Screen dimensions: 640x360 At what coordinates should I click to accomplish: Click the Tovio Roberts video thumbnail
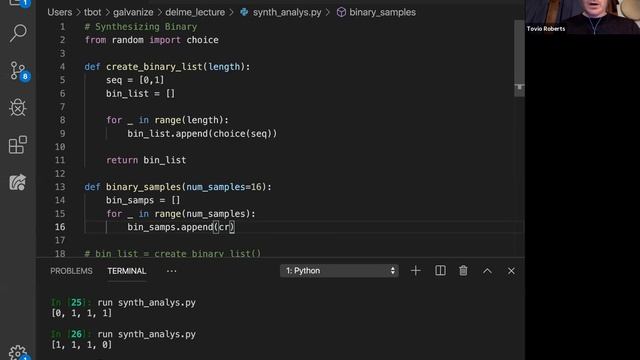582,17
